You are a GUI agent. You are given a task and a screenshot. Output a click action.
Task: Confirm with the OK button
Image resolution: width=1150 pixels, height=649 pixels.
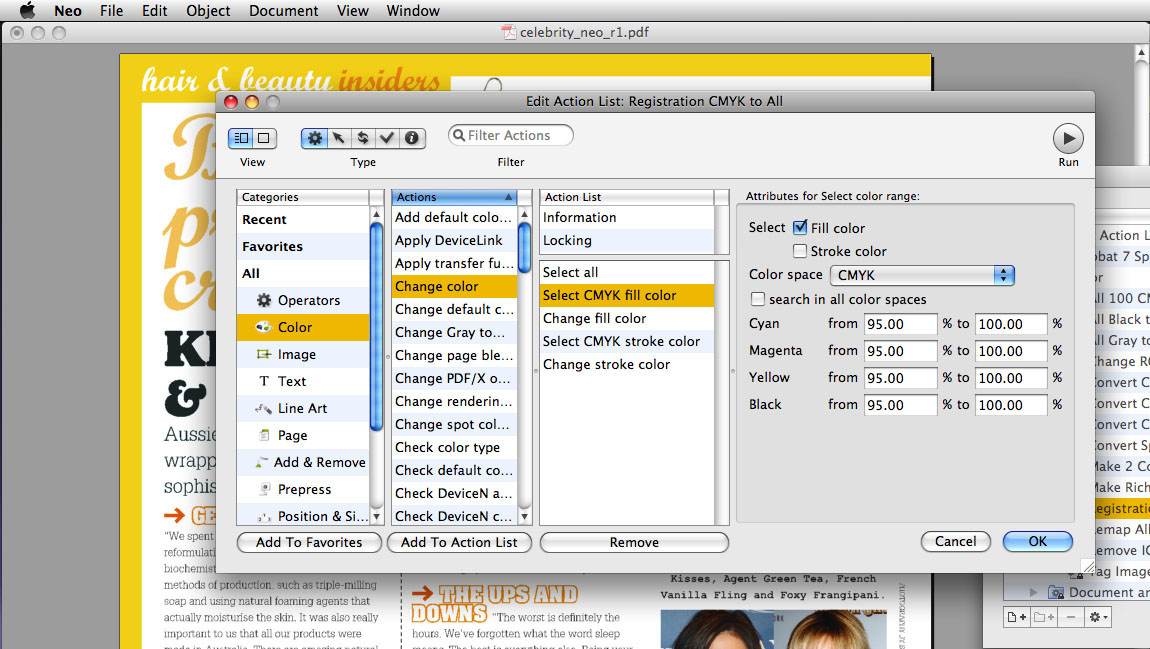coord(1038,541)
